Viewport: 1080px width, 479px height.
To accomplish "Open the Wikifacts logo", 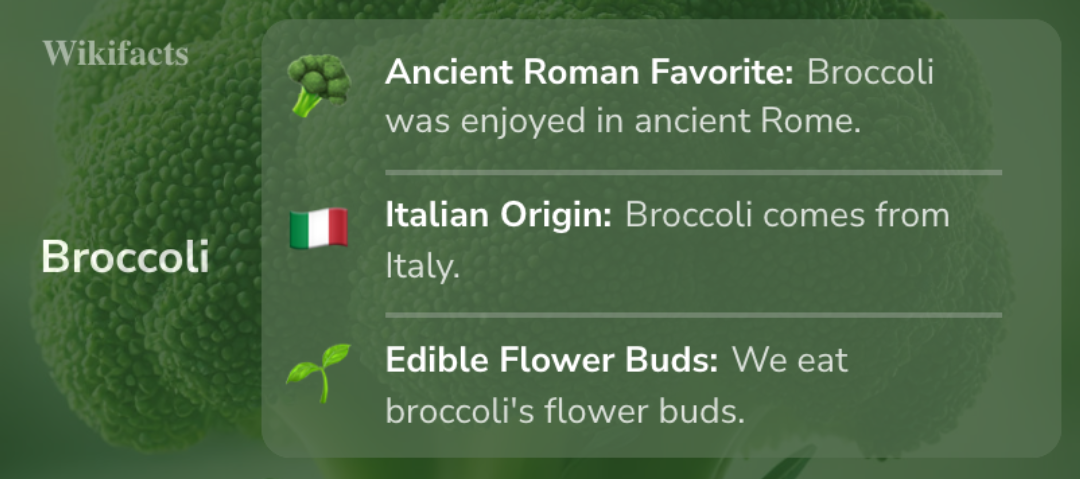I will (115, 53).
